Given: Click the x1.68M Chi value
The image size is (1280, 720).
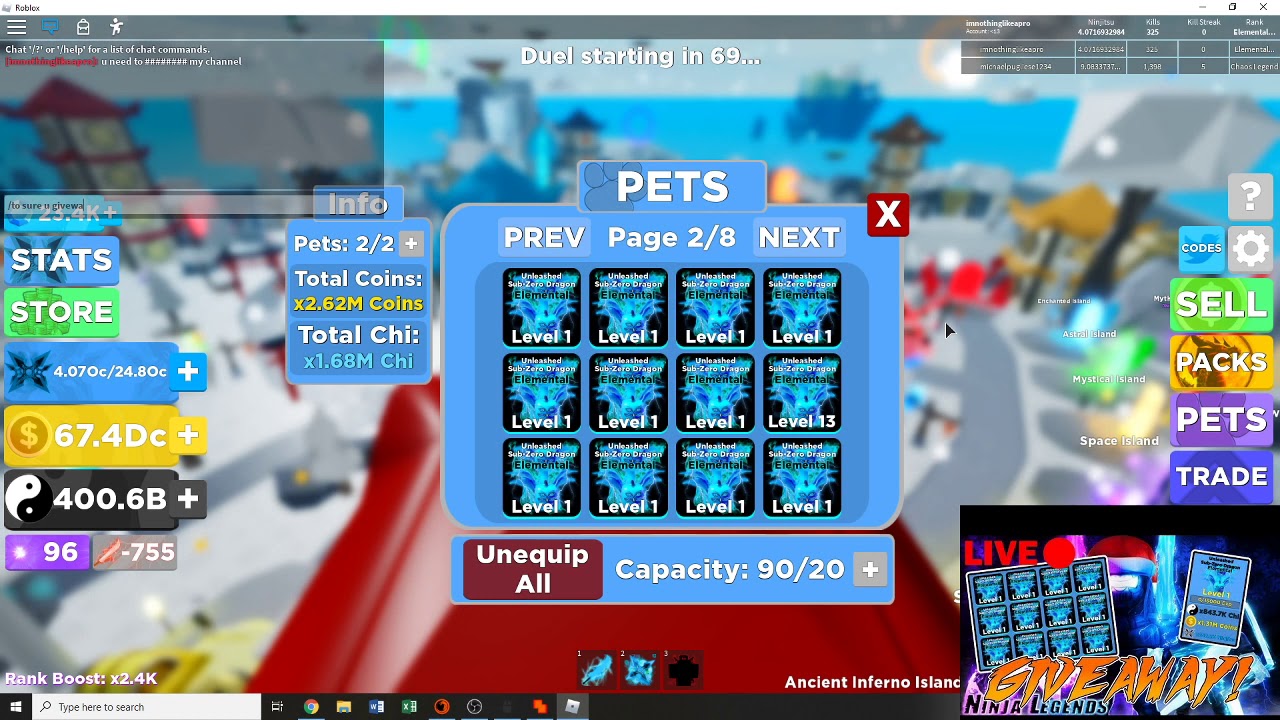Looking at the screenshot, I should [x=358, y=362].
